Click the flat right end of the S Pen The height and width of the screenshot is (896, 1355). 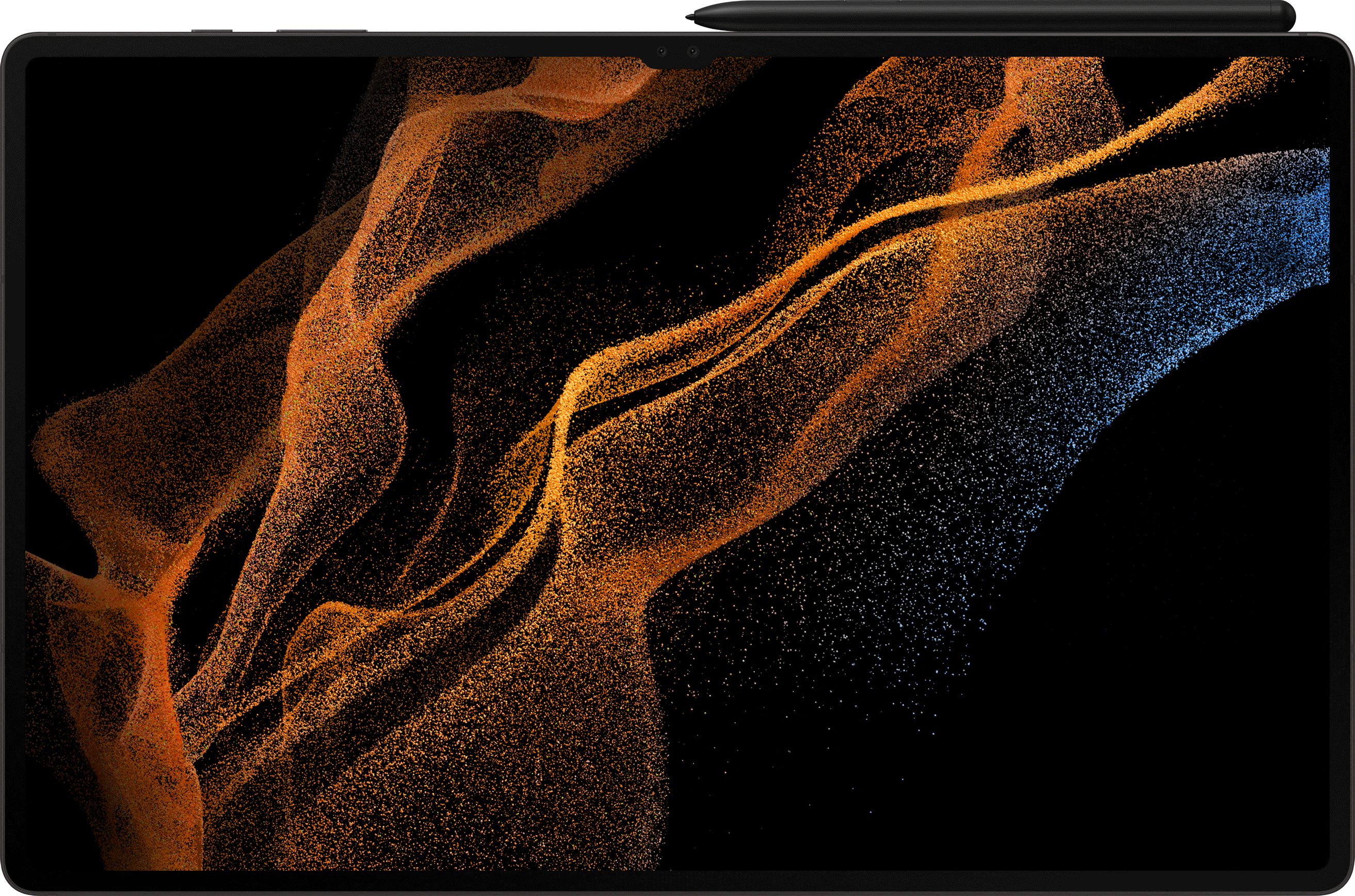1292,17
